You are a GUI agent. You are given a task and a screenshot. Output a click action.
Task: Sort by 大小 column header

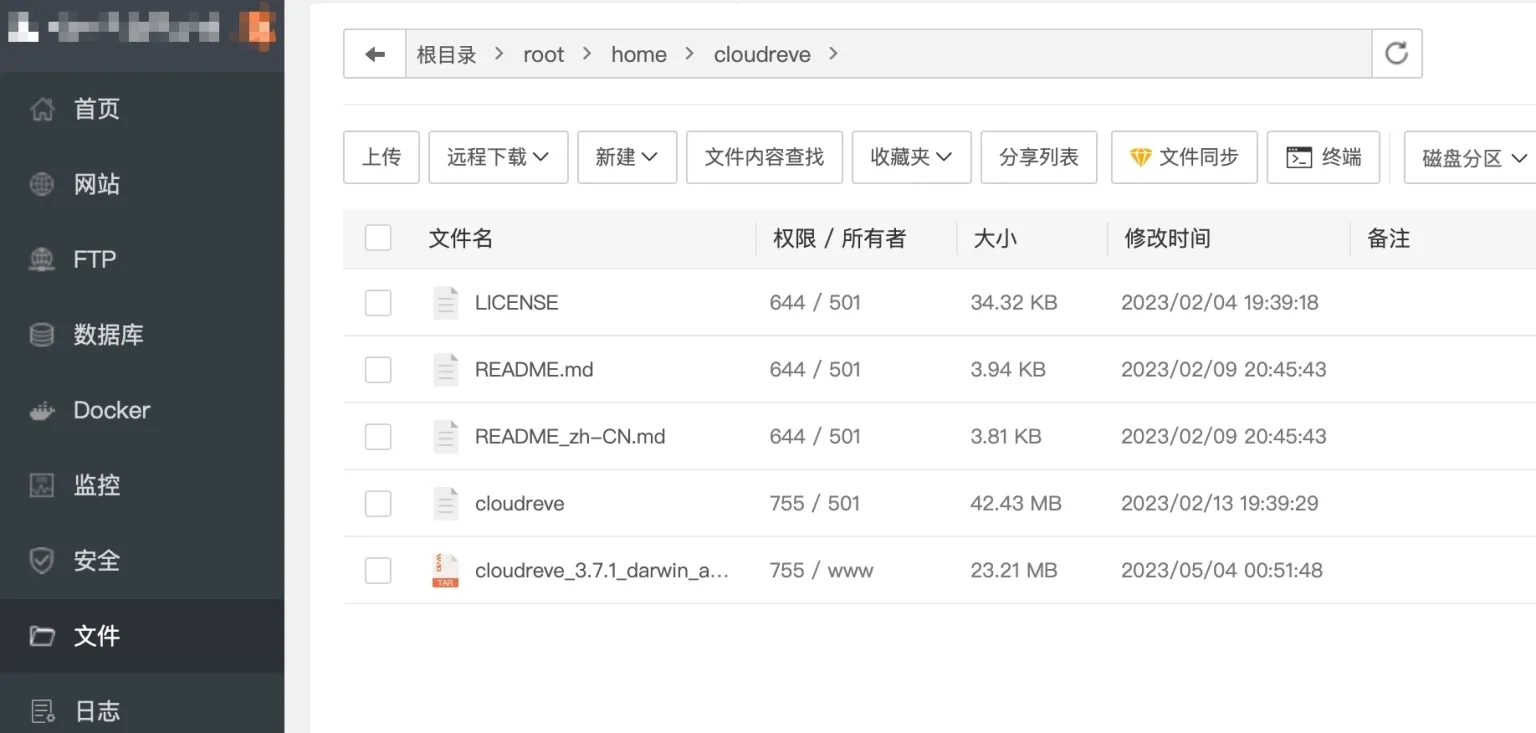[995, 238]
